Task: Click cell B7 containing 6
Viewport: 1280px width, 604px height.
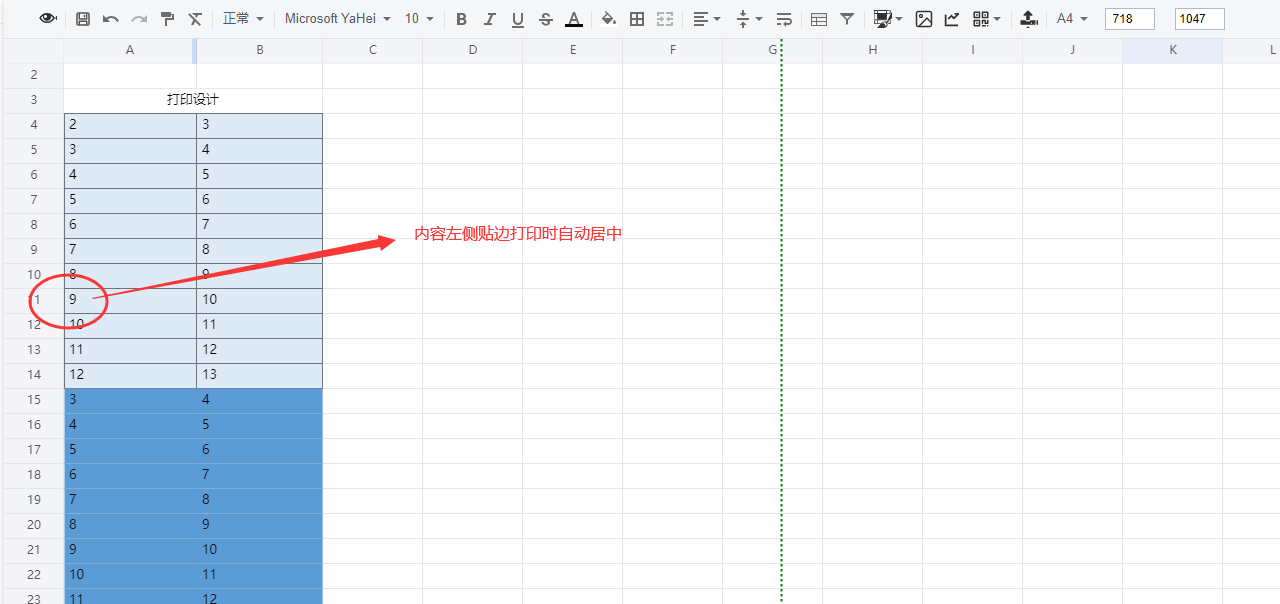Action: tap(260, 200)
